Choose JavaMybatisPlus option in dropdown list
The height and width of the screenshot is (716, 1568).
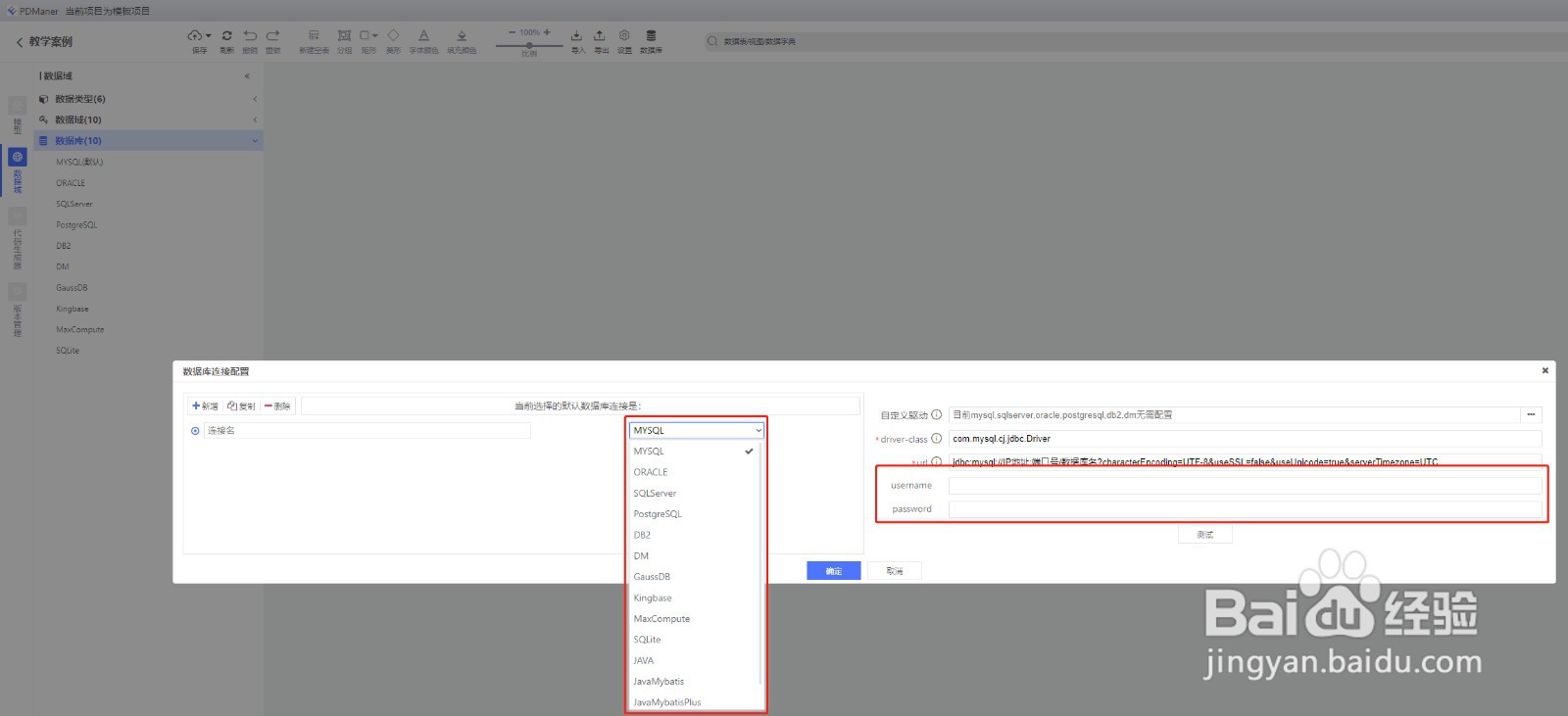click(x=694, y=702)
